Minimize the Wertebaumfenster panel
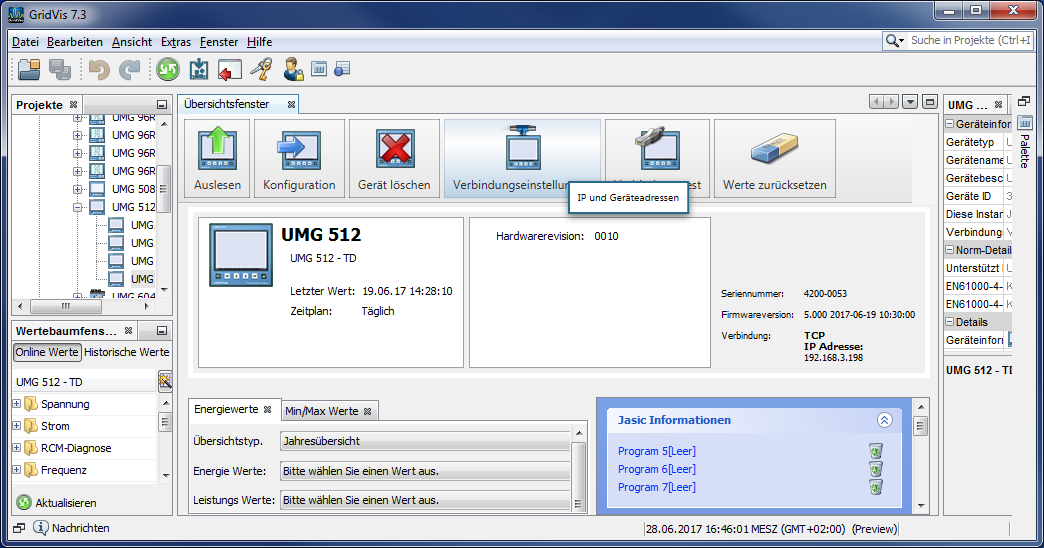The height and width of the screenshot is (548, 1044). 162,330
